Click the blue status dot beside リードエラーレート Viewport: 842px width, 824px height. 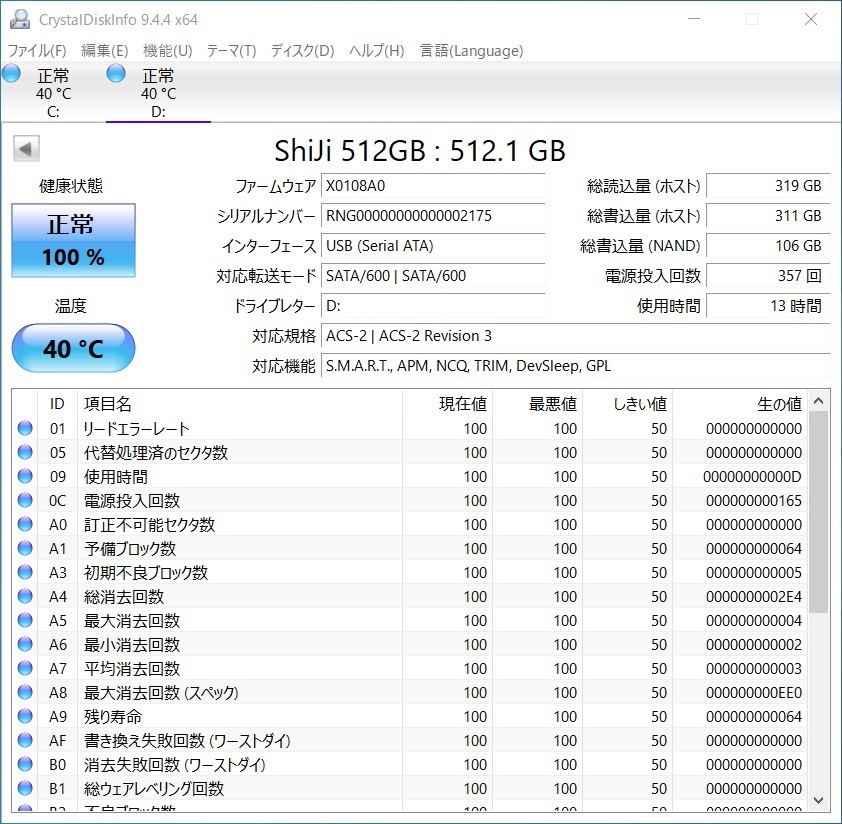pos(25,428)
